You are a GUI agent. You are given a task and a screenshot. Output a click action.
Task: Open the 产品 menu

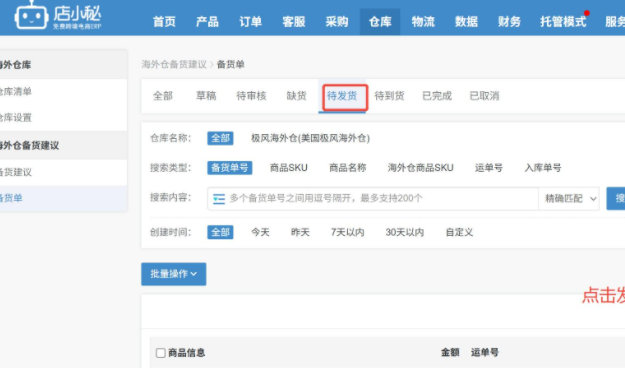coord(207,22)
